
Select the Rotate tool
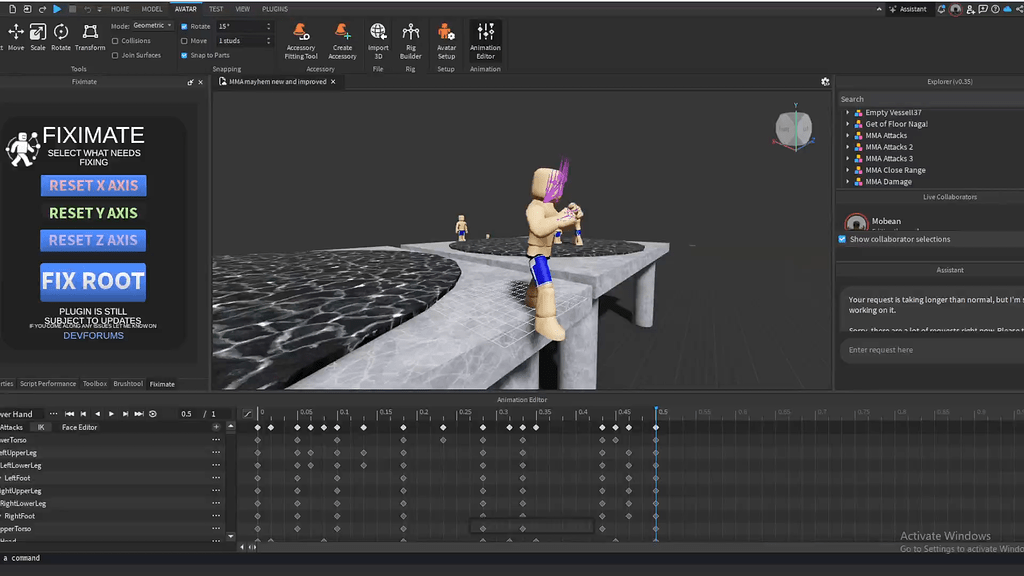61,37
